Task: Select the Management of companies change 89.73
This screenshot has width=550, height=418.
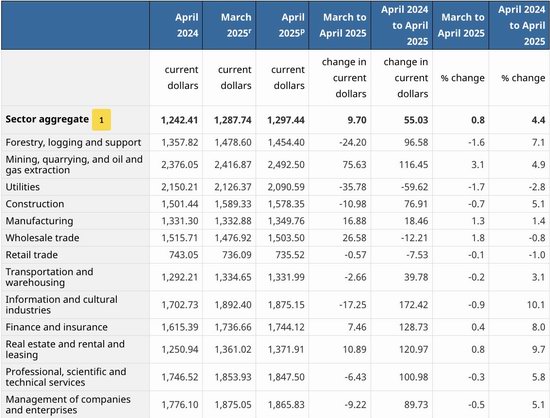Action: click(x=416, y=405)
